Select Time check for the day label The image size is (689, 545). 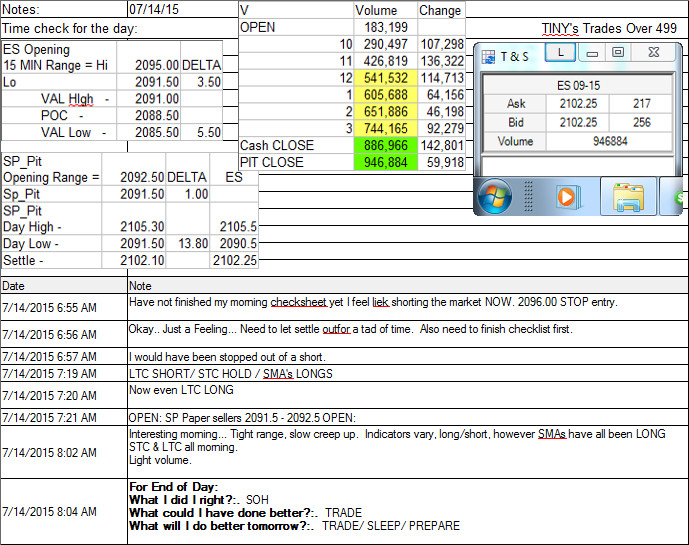tap(70, 29)
